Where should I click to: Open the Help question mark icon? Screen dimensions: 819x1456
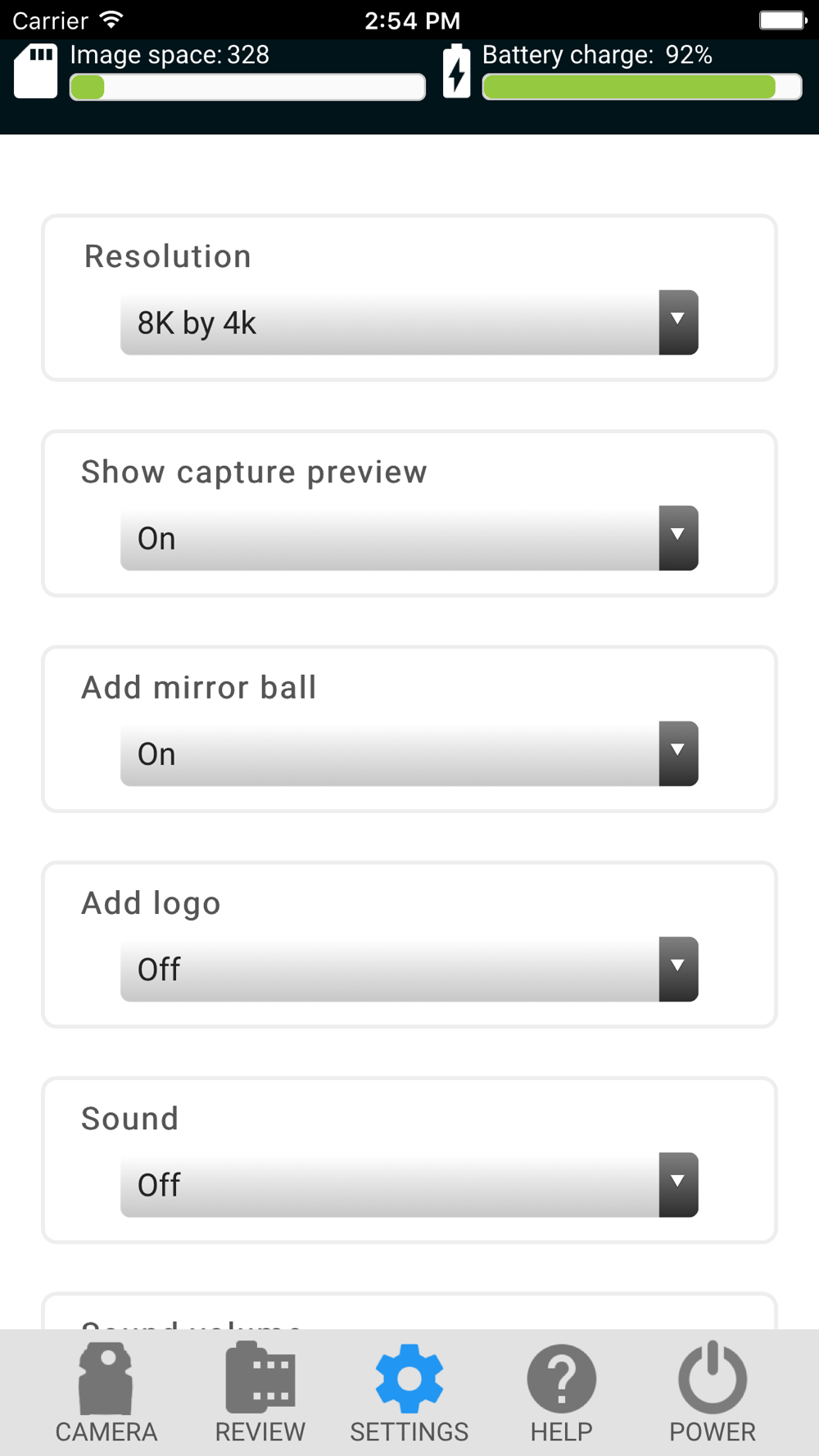point(561,1378)
